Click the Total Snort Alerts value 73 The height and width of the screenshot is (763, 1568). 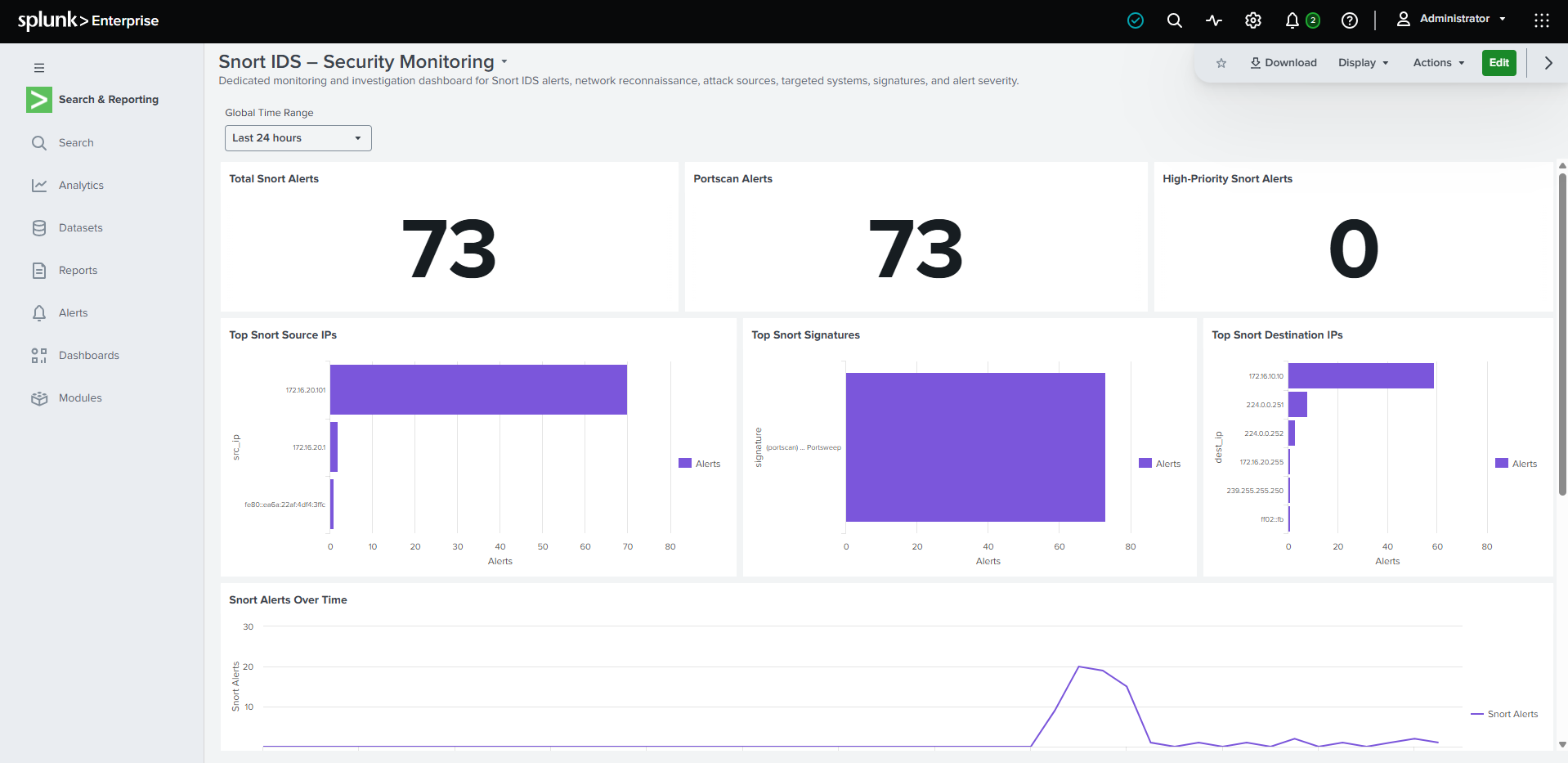pyautogui.click(x=449, y=249)
